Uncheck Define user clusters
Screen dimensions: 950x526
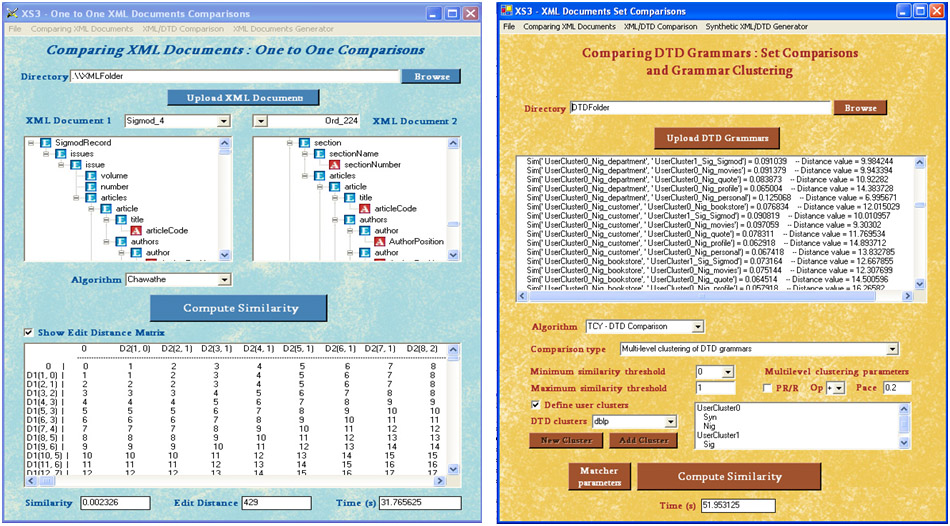coord(535,405)
